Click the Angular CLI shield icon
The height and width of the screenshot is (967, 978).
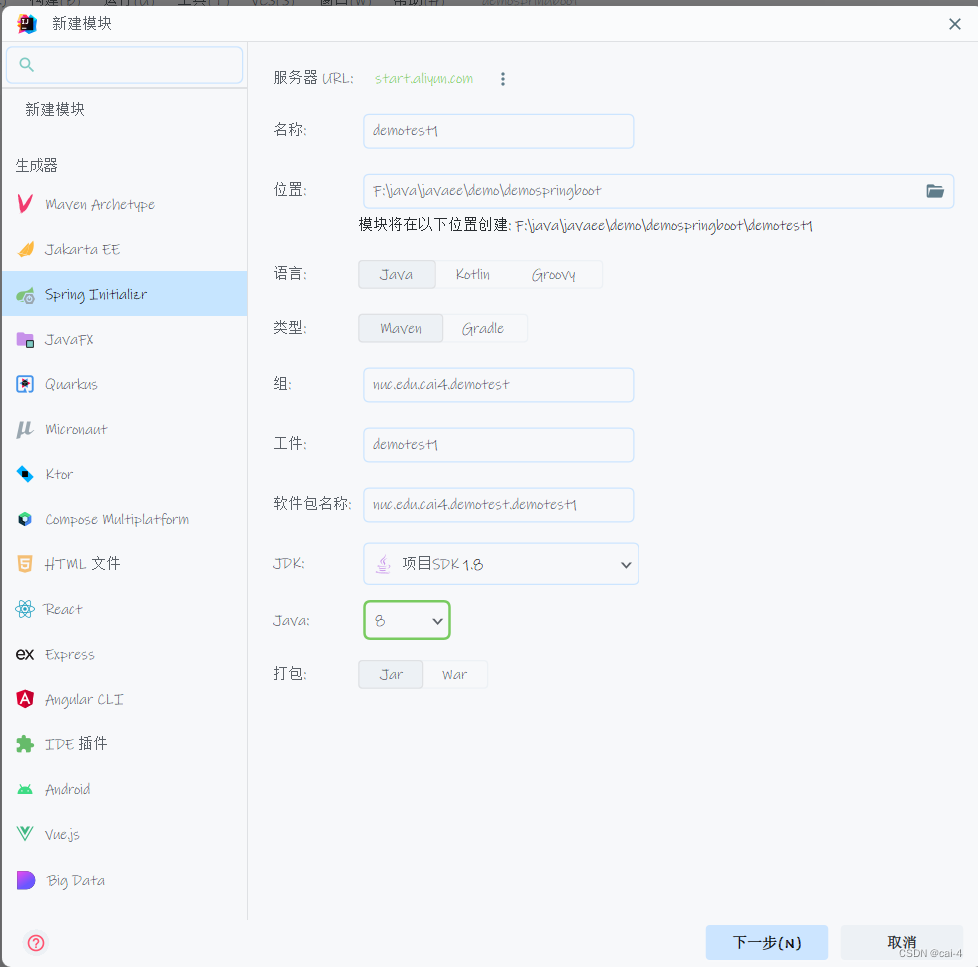click(x=25, y=699)
